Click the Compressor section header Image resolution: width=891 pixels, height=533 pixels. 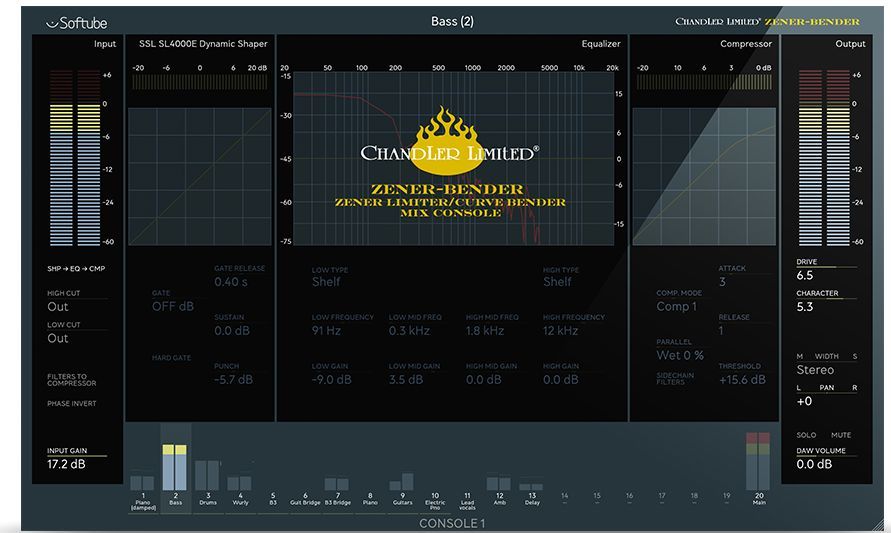(x=746, y=44)
